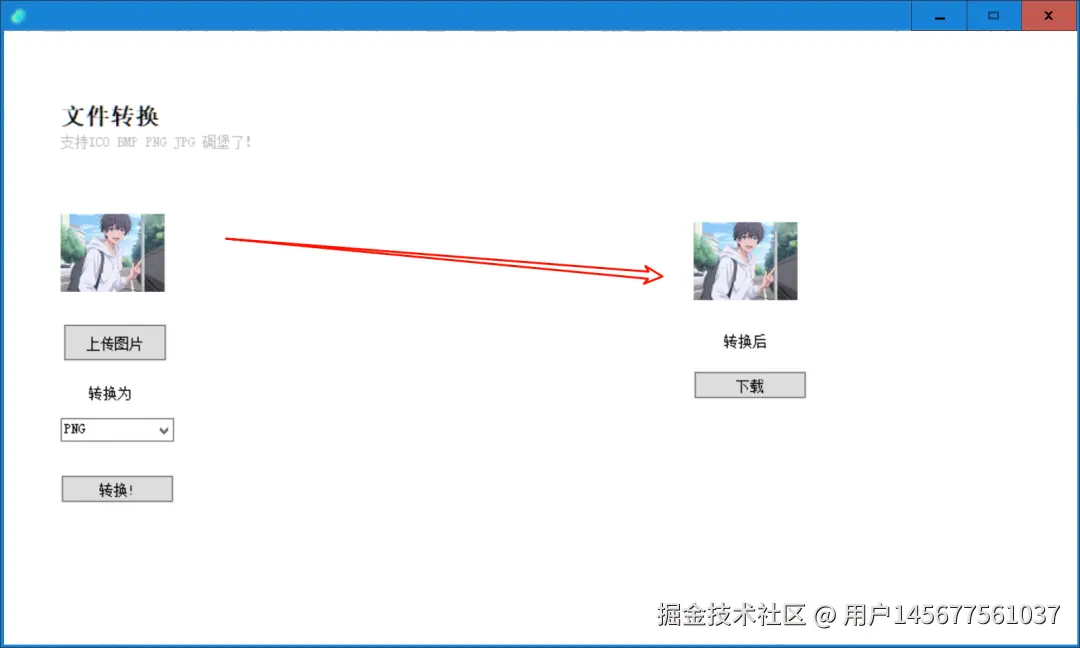The image size is (1080, 648).
Task: Start conversion with the 转换! button
Action: [x=117, y=489]
